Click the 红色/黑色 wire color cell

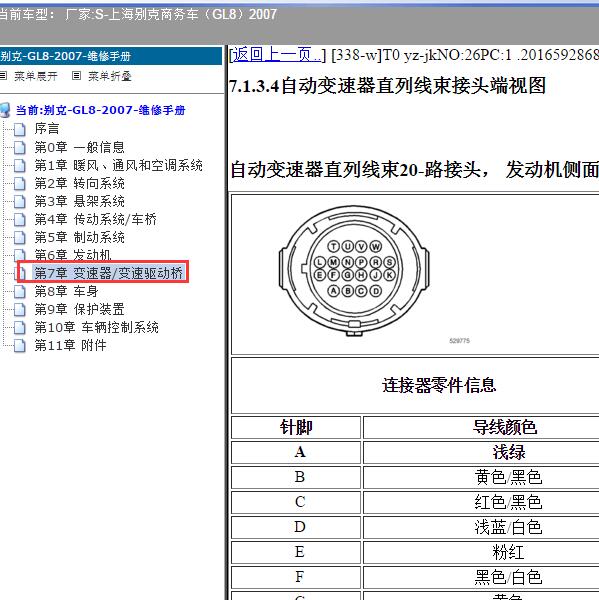pos(508,502)
